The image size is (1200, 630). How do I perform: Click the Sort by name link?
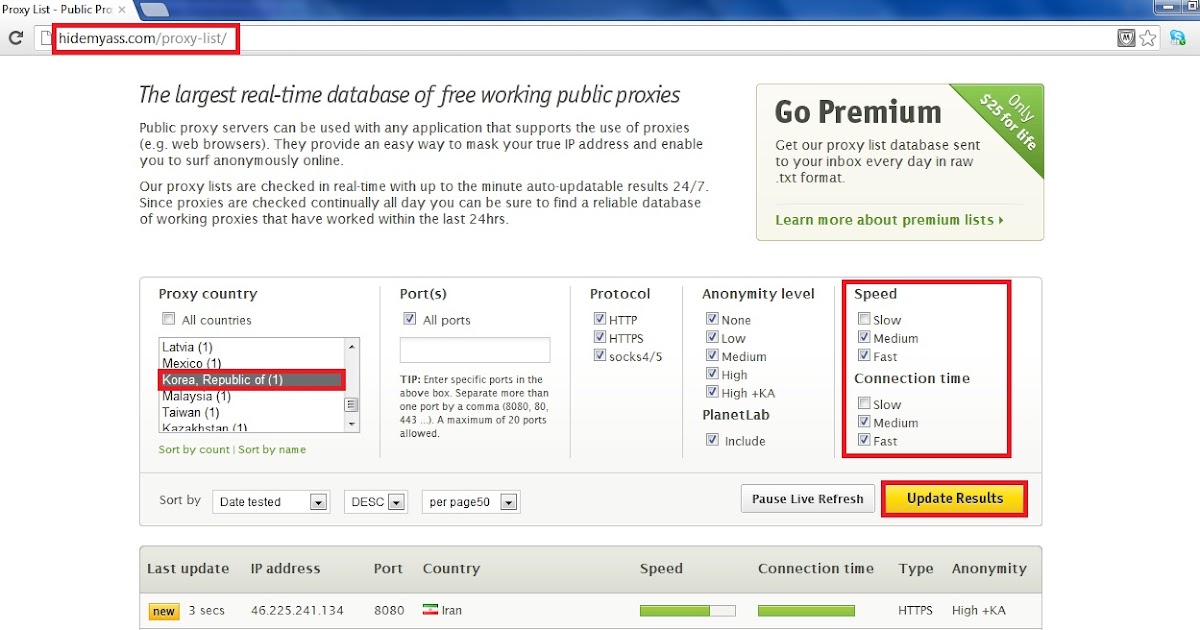[272, 450]
